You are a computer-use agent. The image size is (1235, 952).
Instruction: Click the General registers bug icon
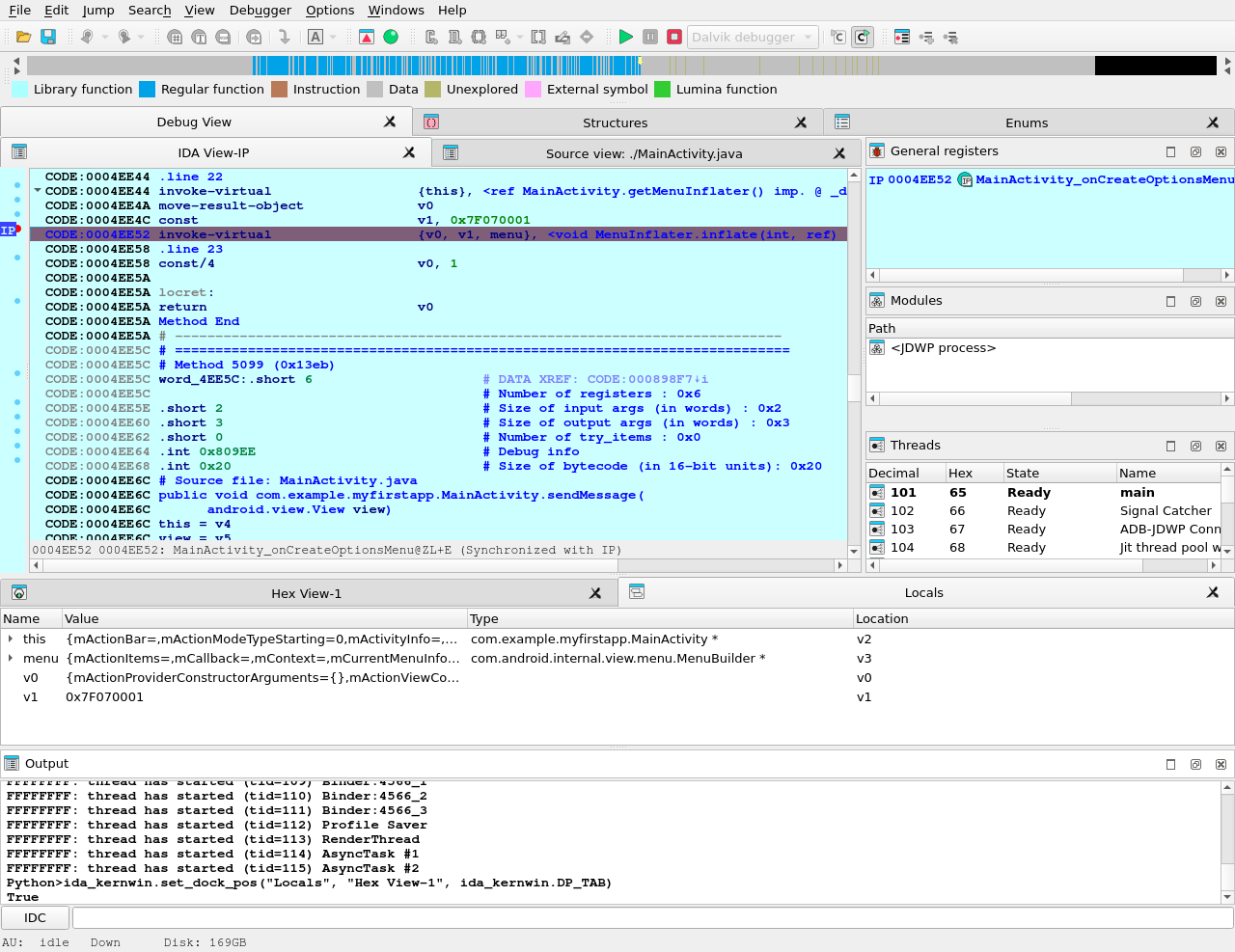pyautogui.click(x=877, y=151)
